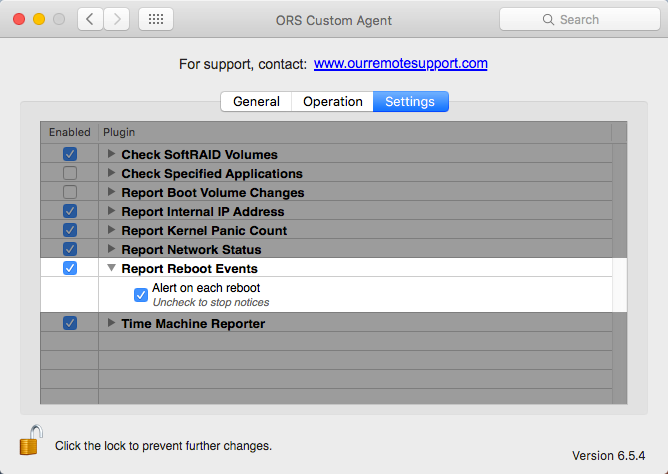Enable Report Boot Volume Changes checkbox
Screen dimensions: 668x474
70,192
